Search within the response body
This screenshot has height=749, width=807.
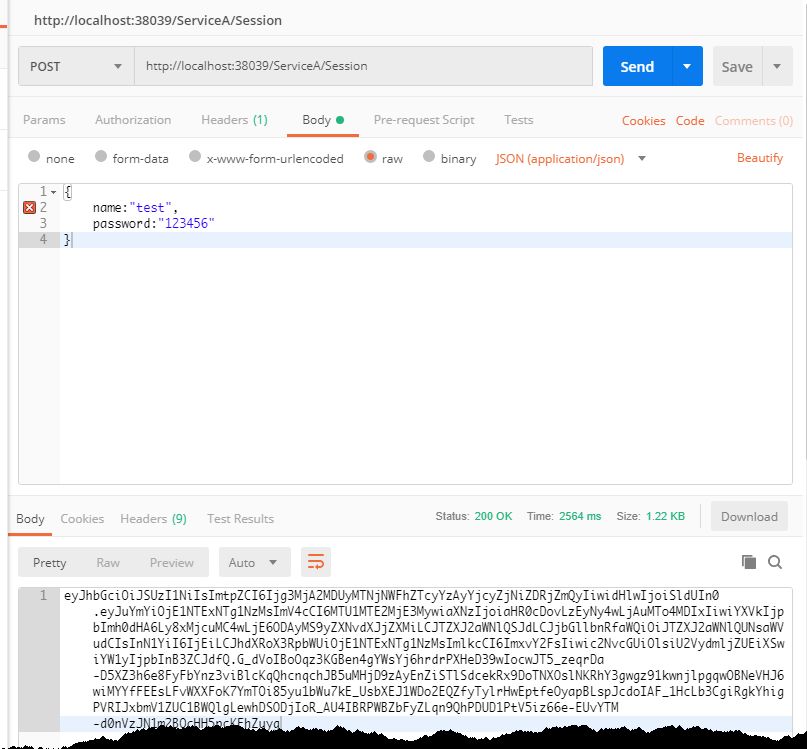775,562
